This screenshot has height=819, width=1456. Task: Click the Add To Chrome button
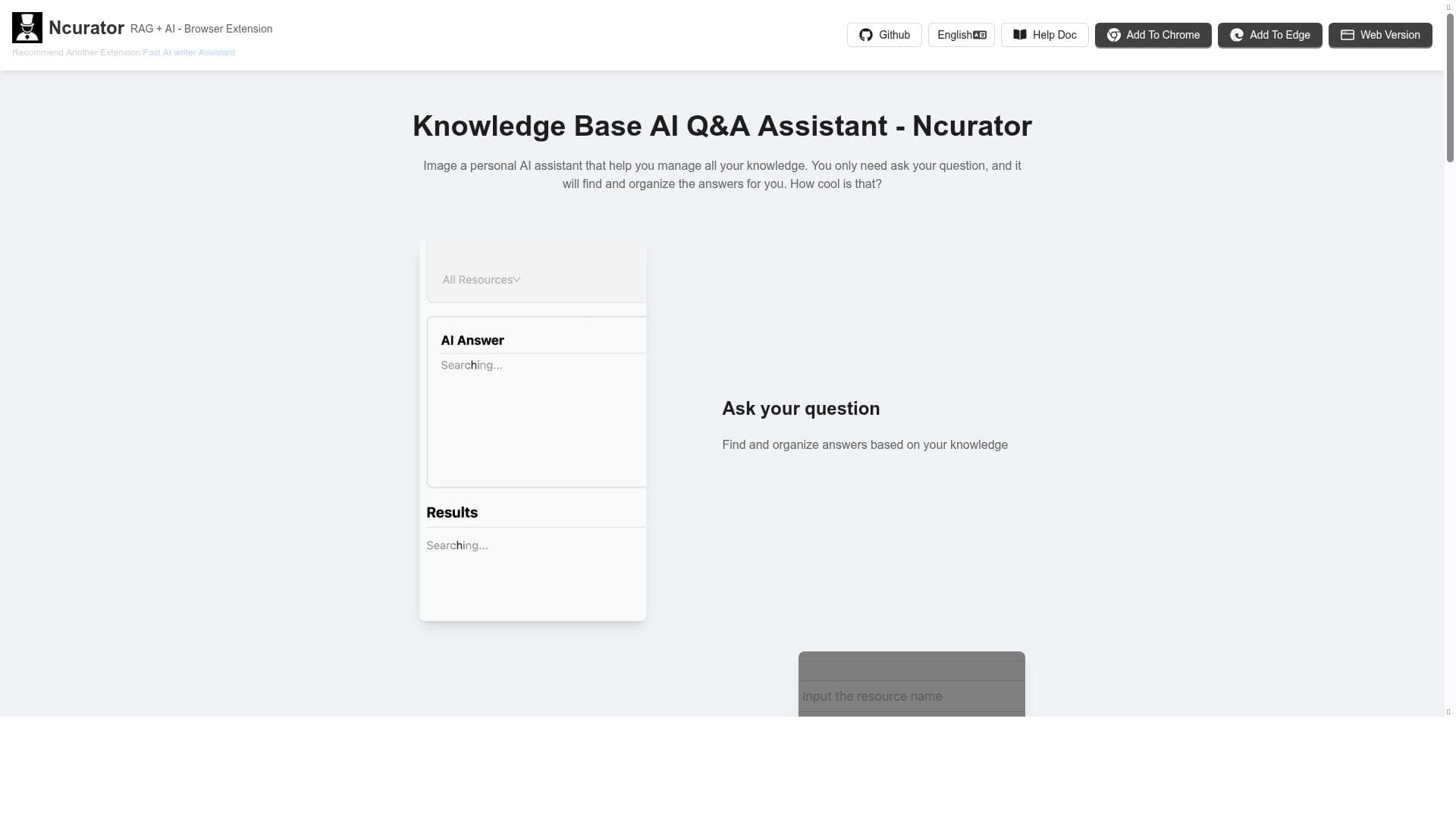click(x=1153, y=35)
